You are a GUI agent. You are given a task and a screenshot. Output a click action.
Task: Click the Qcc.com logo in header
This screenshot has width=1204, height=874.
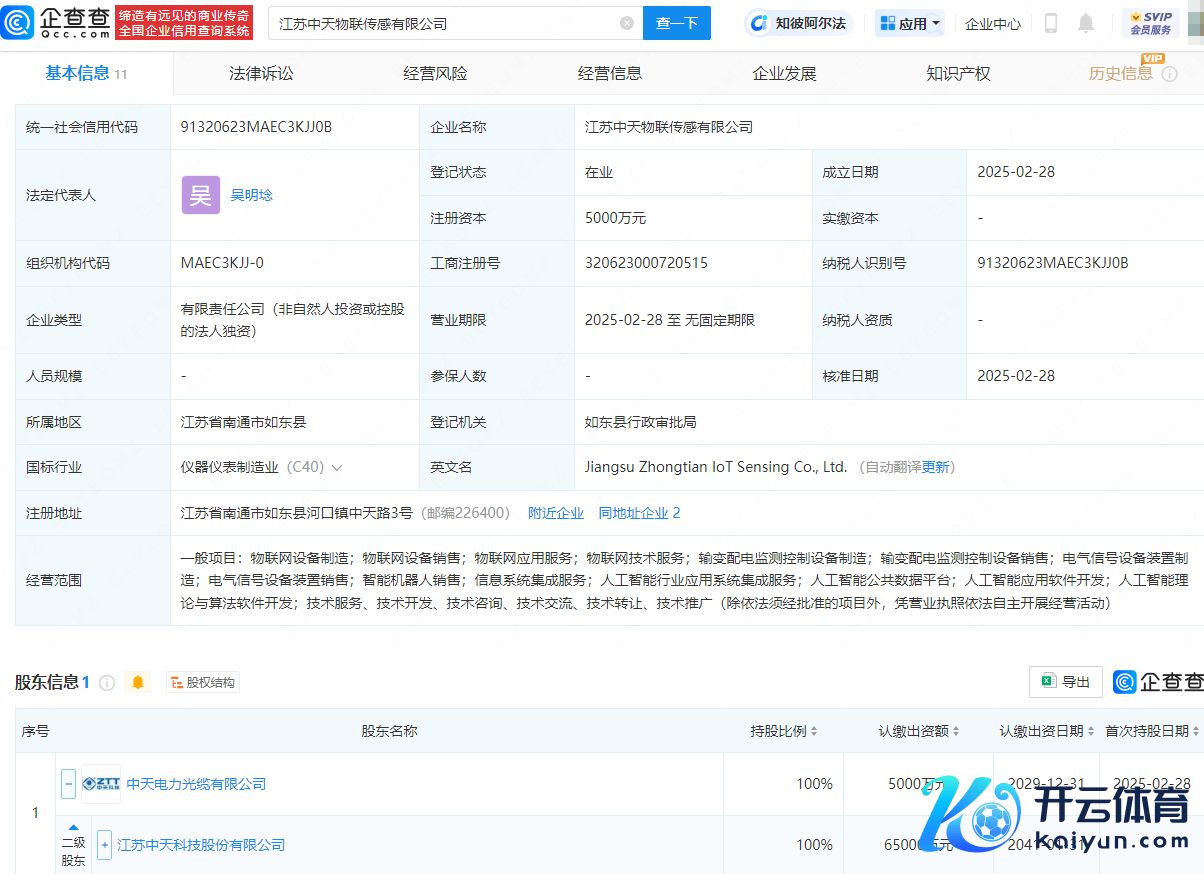tap(56, 22)
